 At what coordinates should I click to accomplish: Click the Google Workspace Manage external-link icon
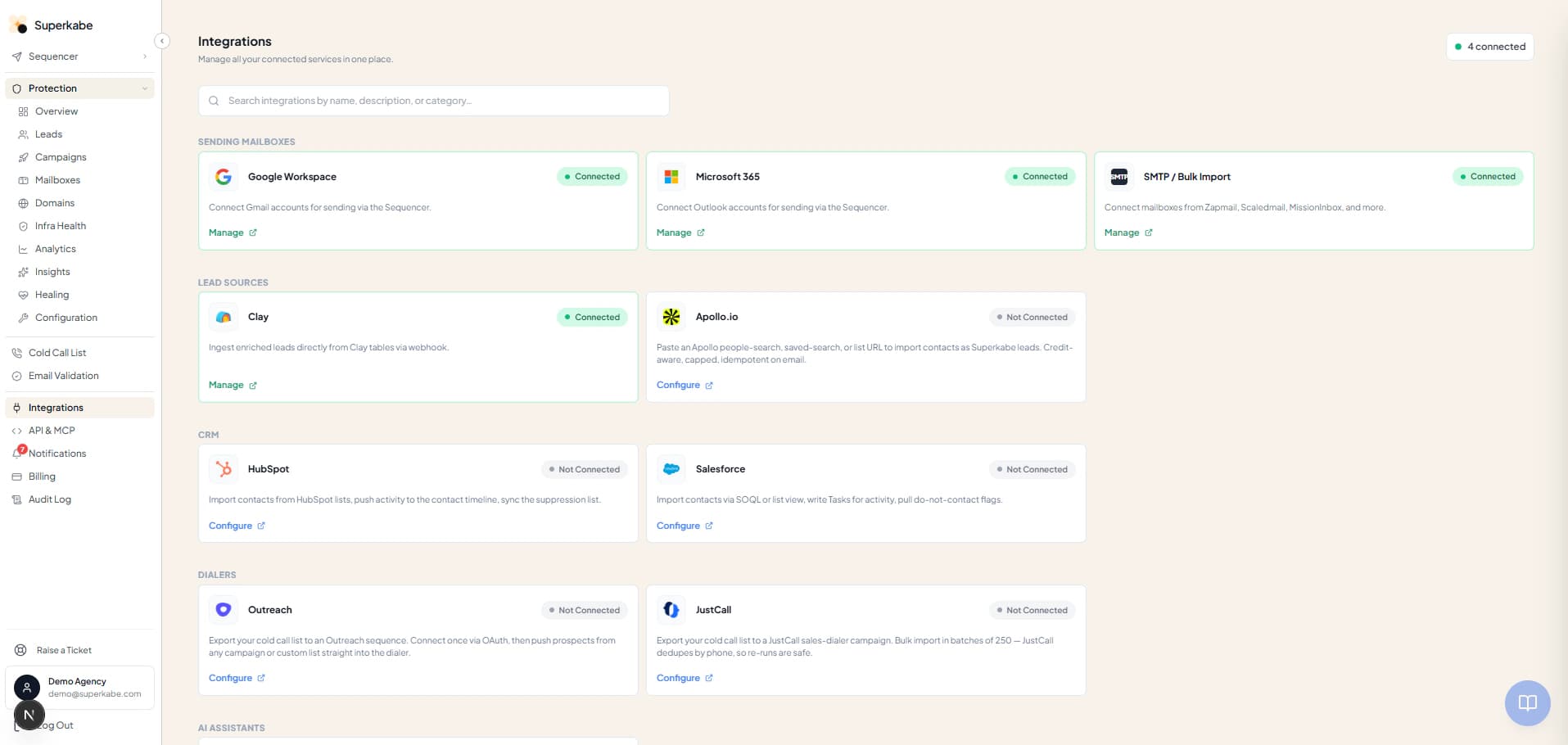tap(253, 233)
